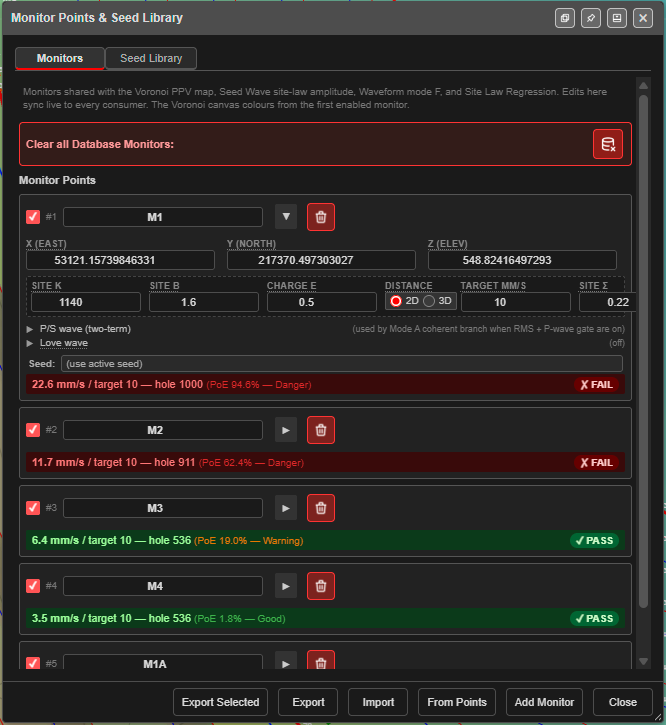
Task: Click the Import button
Action: (378, 702)
